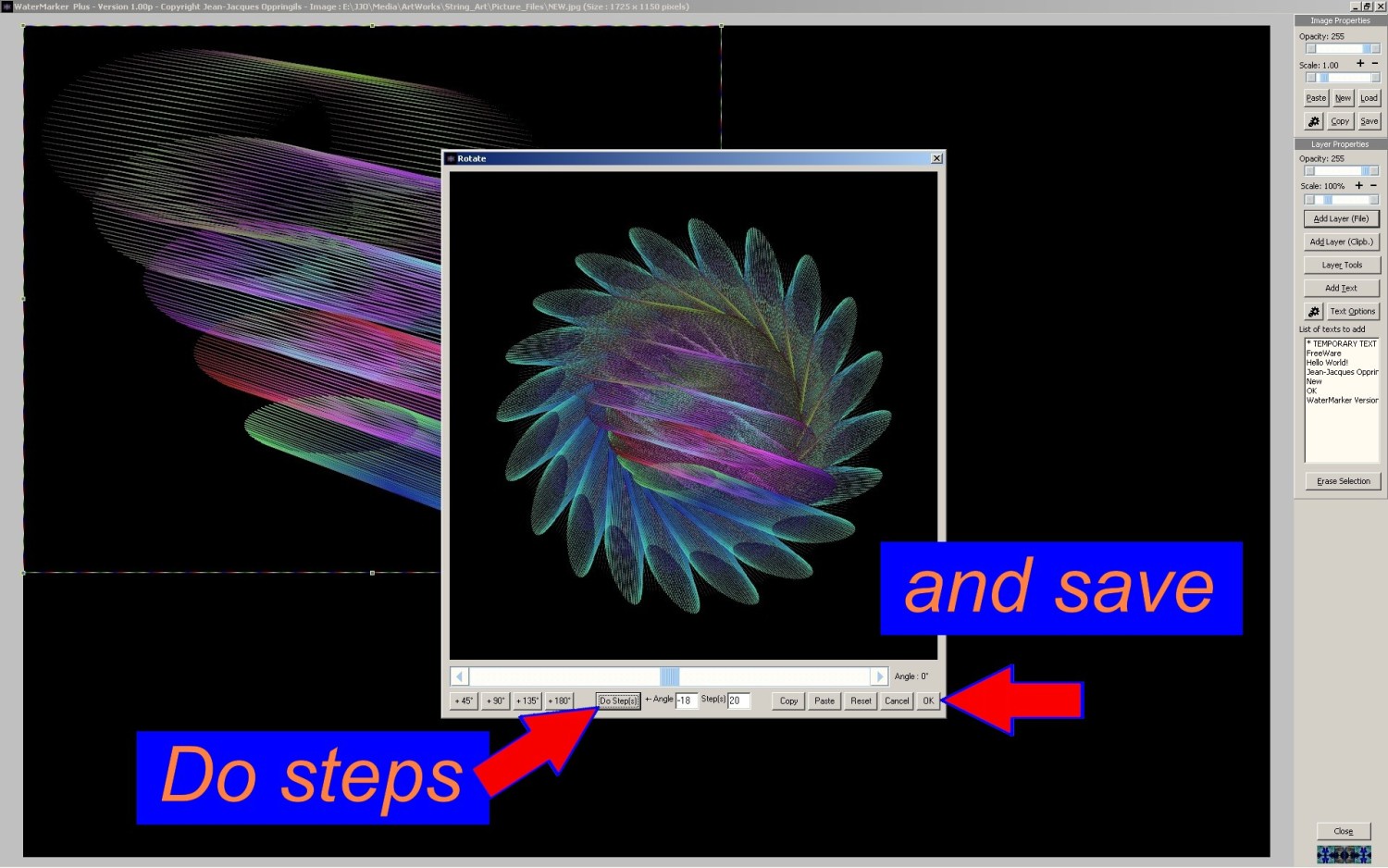The height and width of the screenshot is (868, 1388).
Task: Click the rotation angle slider thumb
Action: point(670,676)
